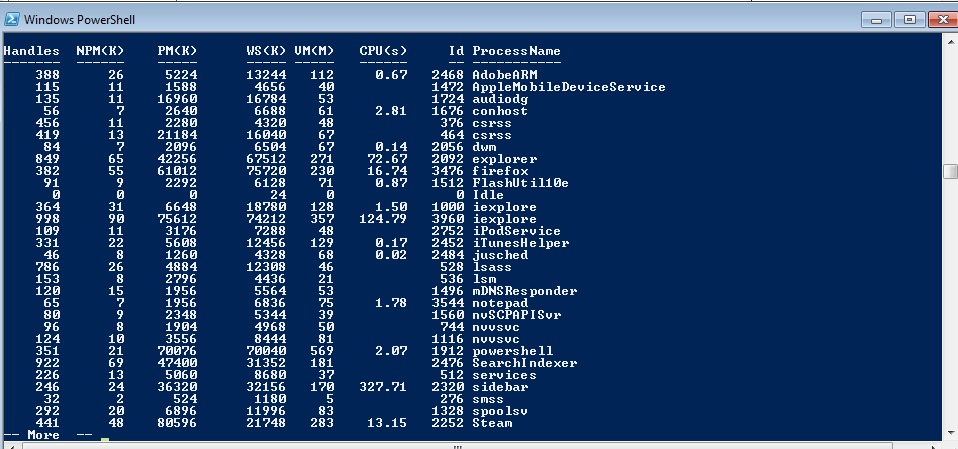Click CPU value 124.79 for iexplore

point(383,219)
